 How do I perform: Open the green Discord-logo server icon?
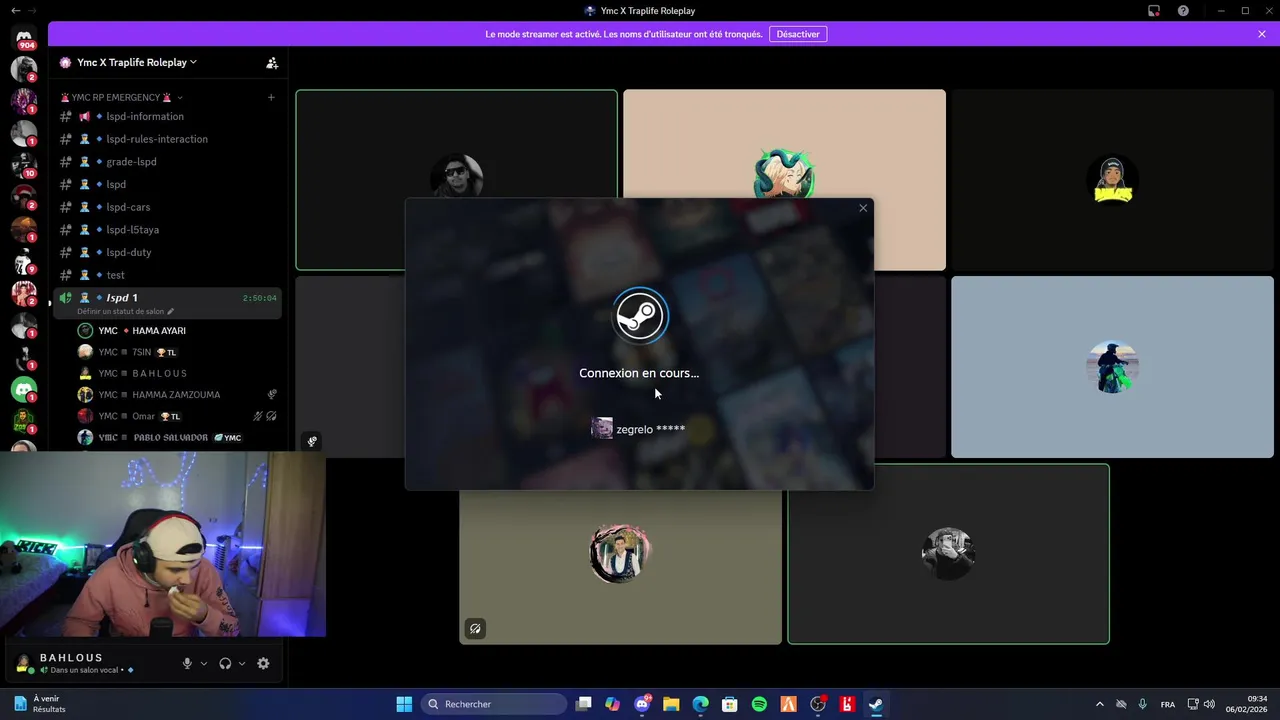pos(25,389)
